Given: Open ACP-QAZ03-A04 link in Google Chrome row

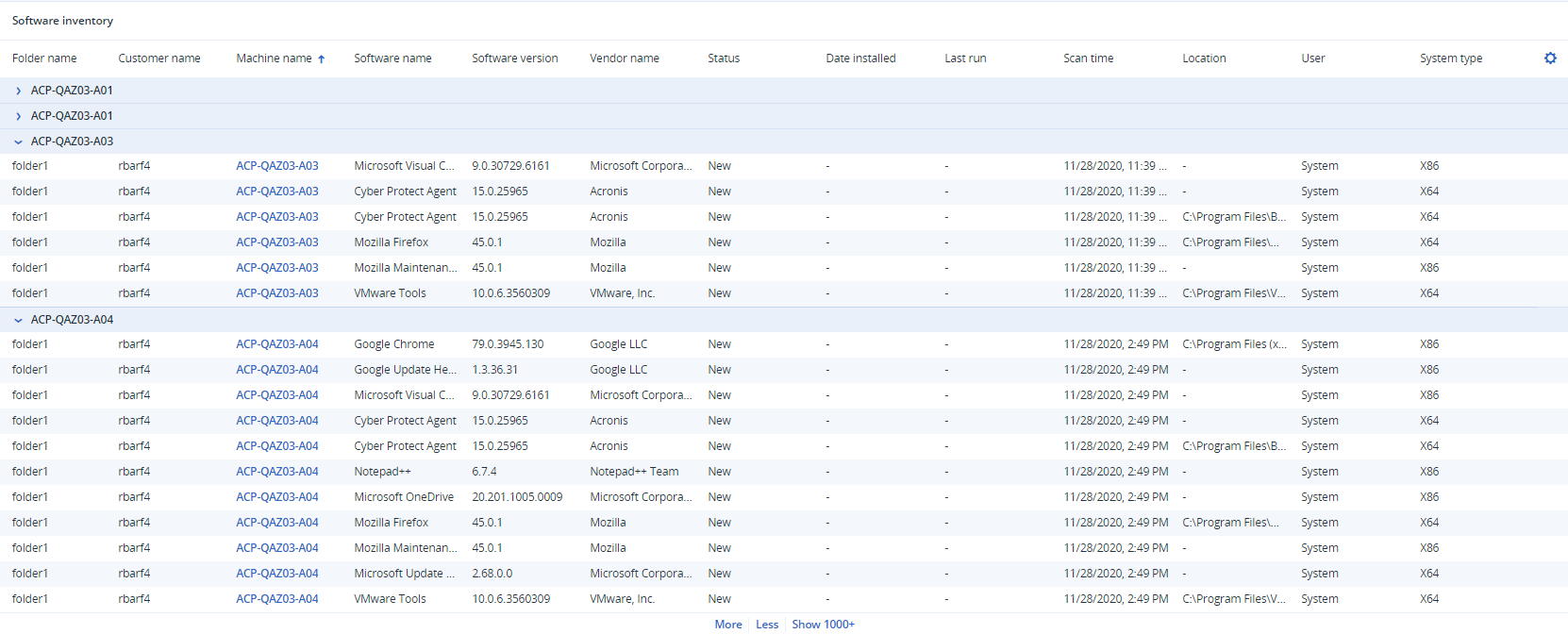Looking at the screenshot, I should point(277,344).
